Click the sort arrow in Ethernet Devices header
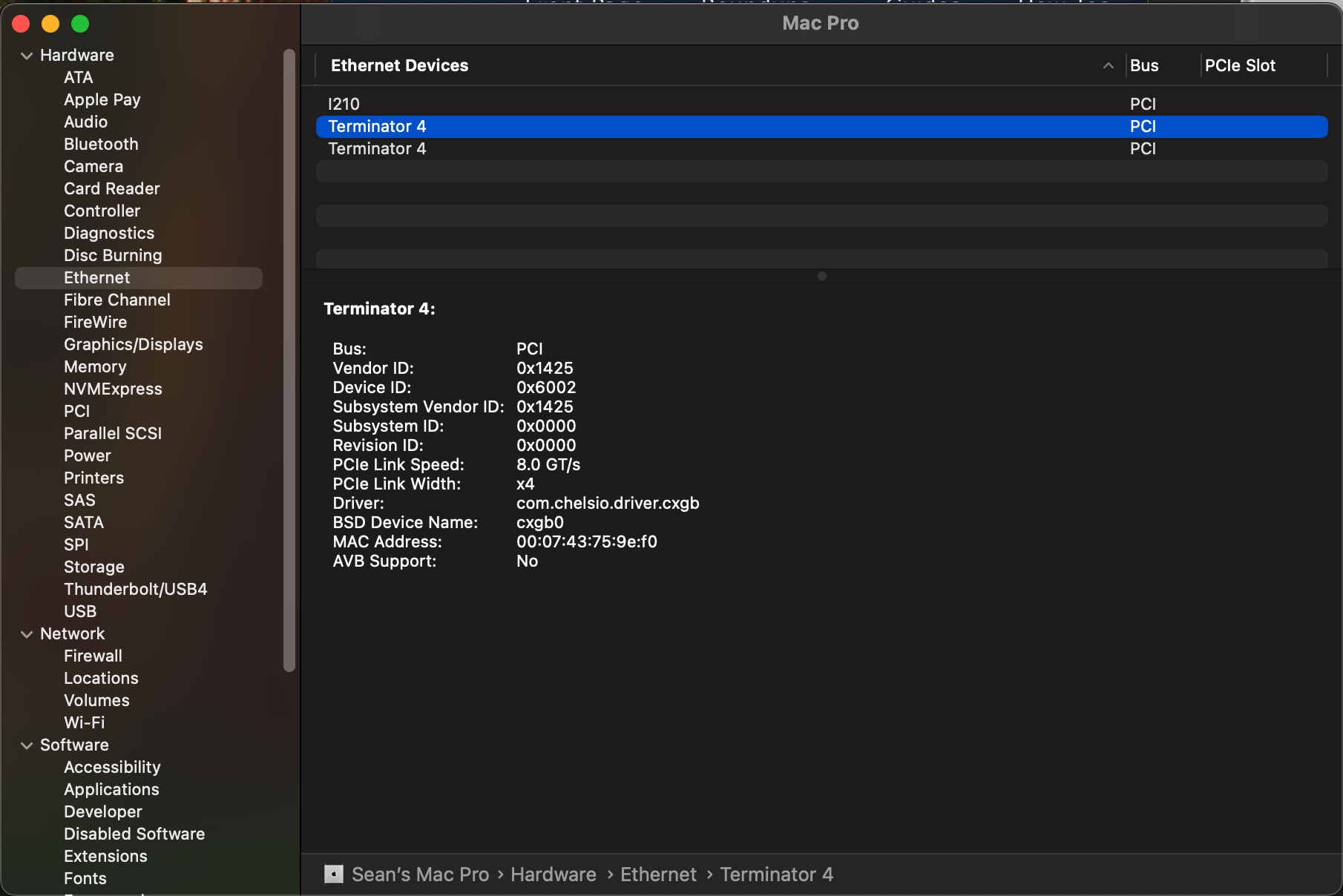 click(1108, 66)
